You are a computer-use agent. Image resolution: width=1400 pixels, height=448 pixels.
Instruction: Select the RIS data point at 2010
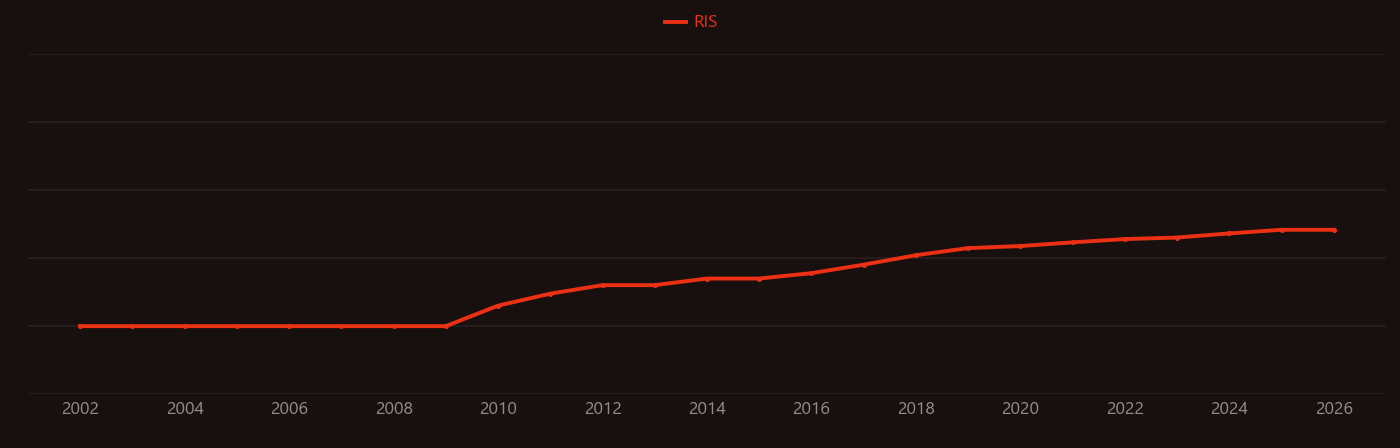(x=498, y=305)
